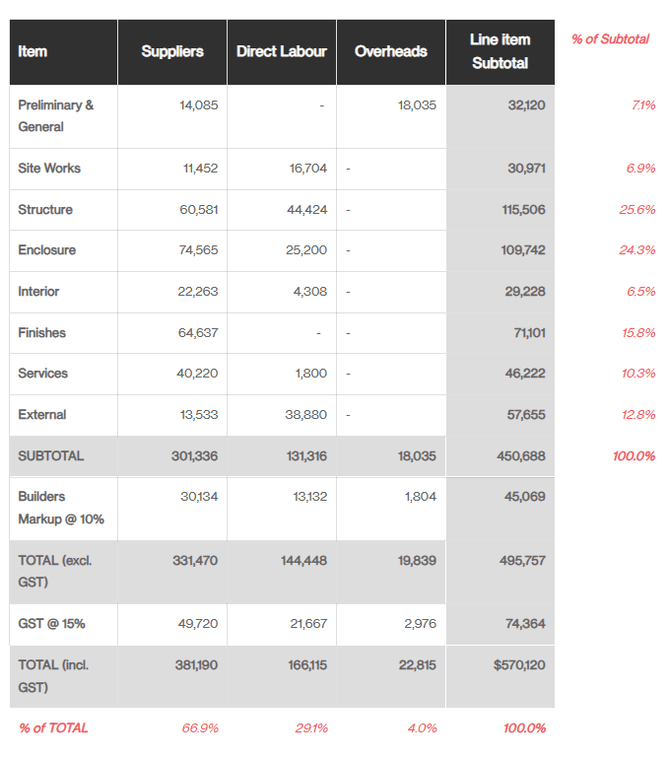668x759 pixels.
Task: Click the External row label
Action: coord(42,414)
